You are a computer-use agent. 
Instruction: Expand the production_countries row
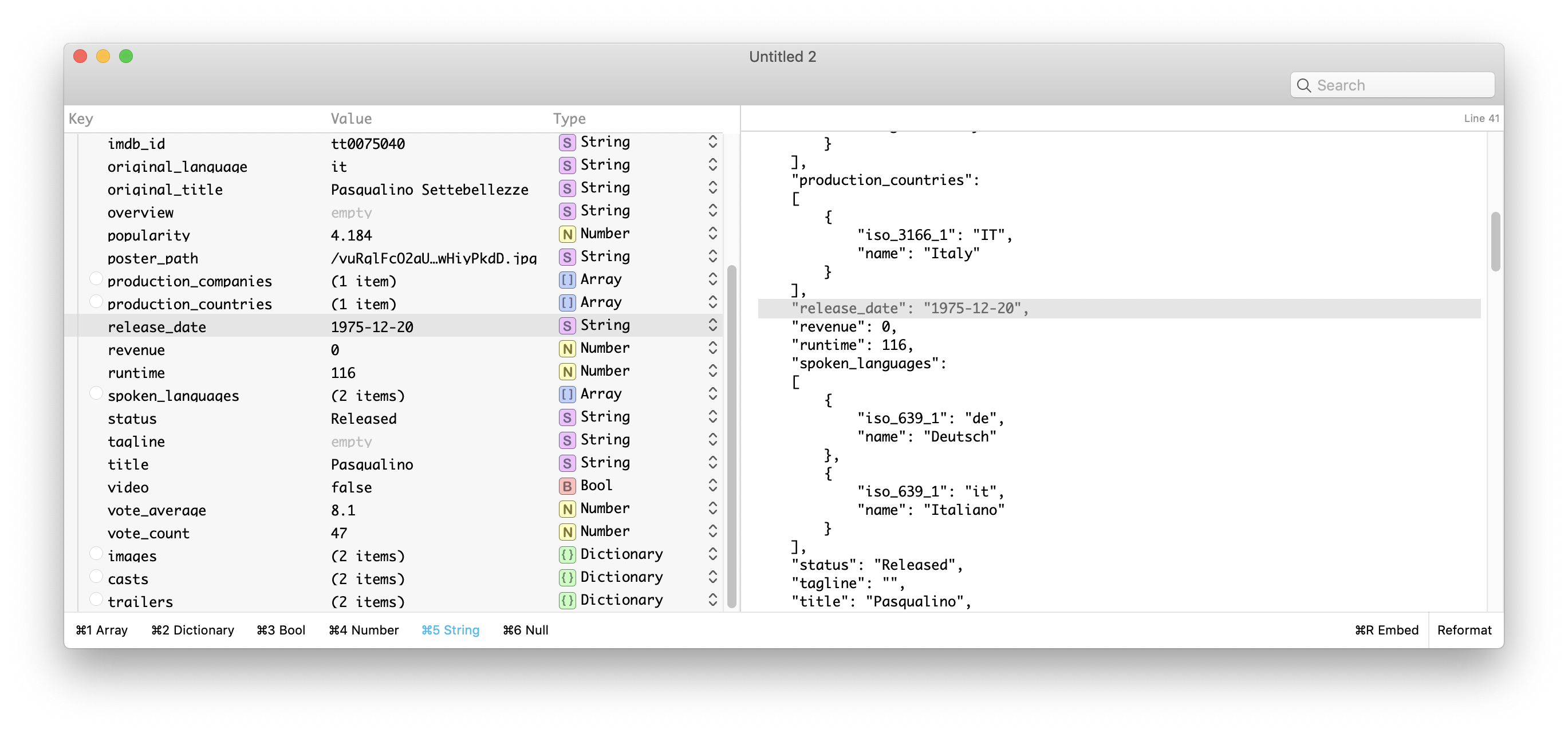point(96,301)
